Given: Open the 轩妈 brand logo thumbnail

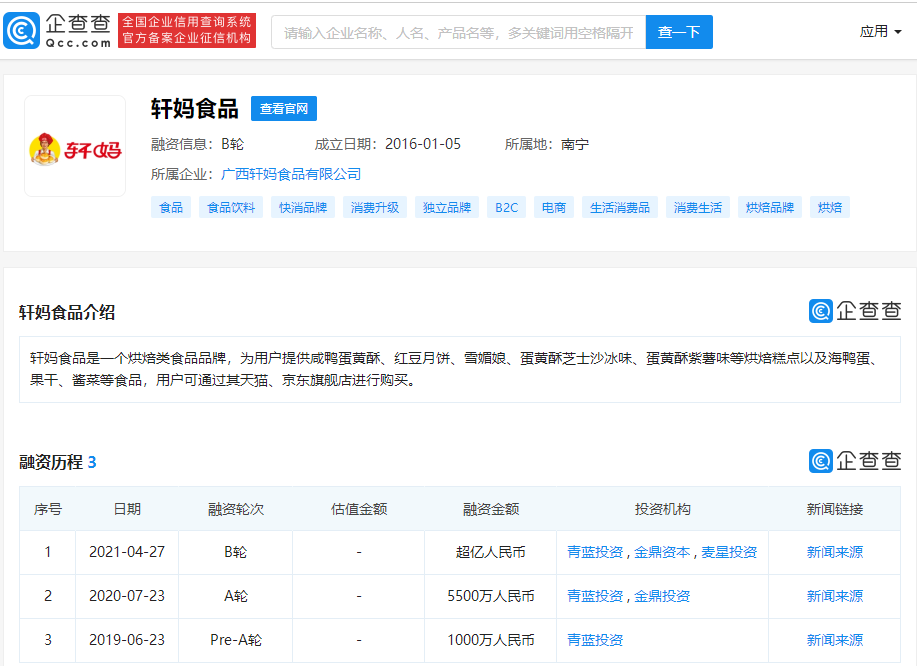Looking at the screenshot, I should 75,146.
